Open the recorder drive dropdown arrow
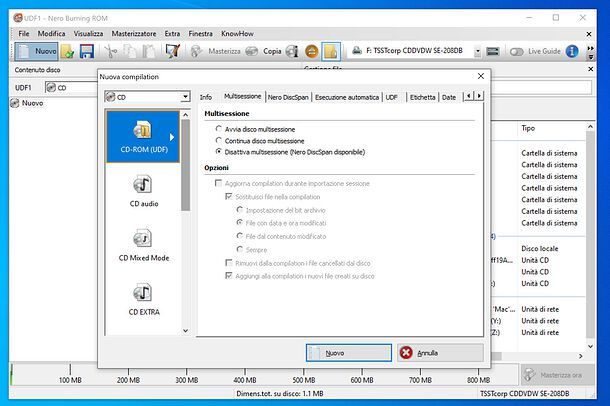 pos(477,51)
